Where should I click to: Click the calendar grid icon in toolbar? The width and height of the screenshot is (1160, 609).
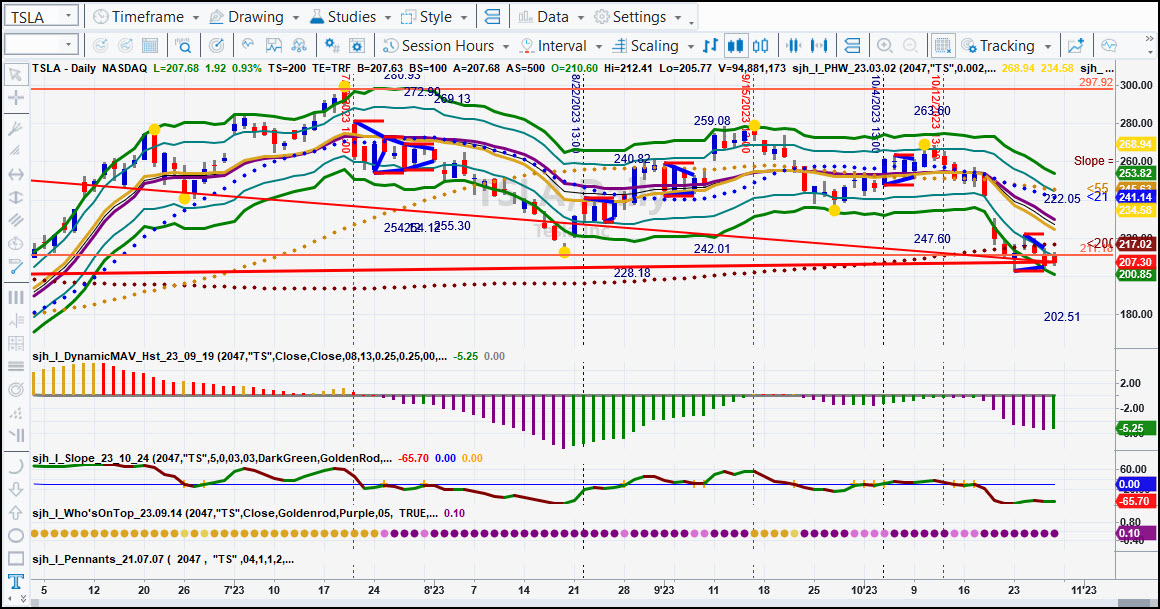pyautogui.click(x=150, y=45)
